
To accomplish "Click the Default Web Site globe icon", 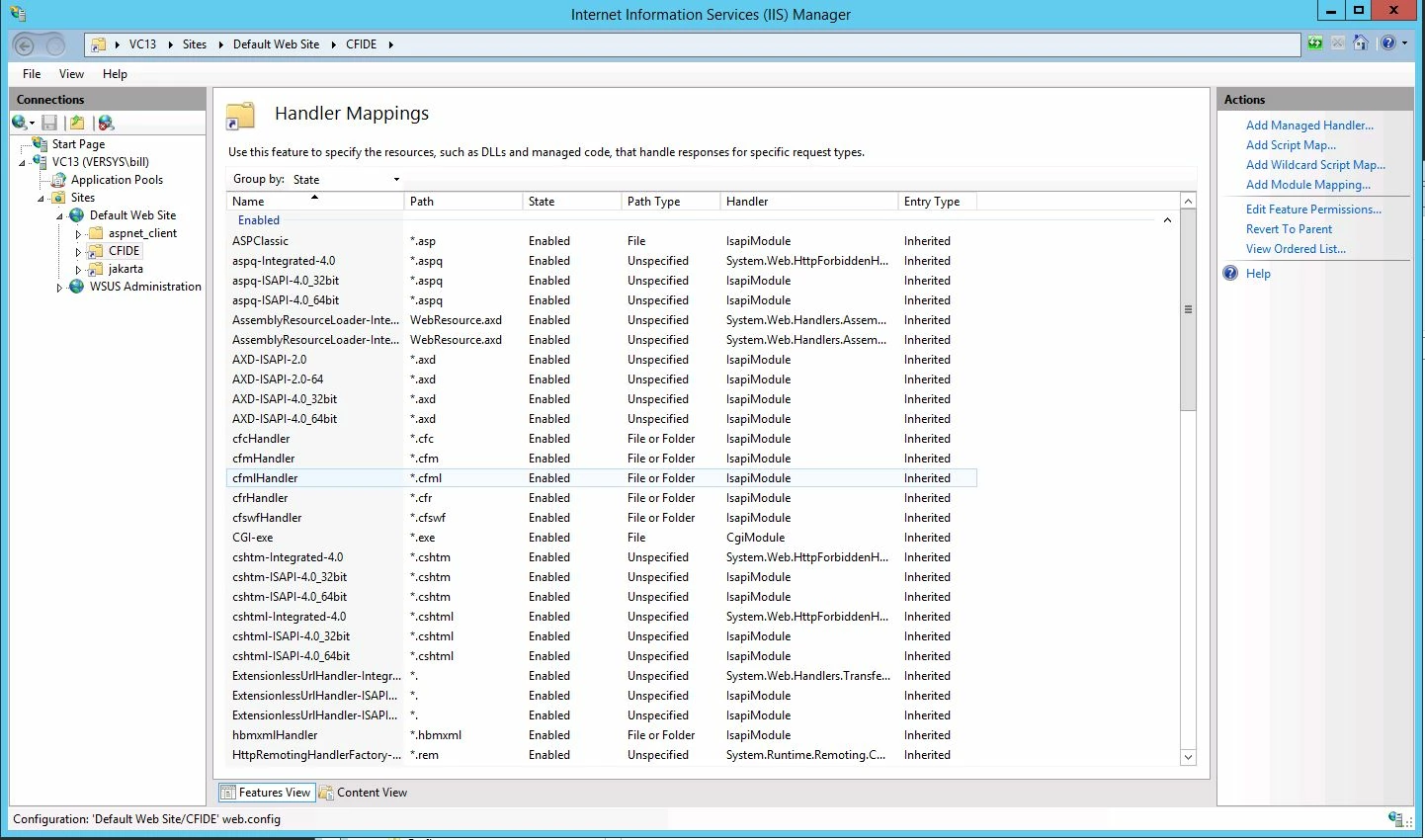I will coord(77,214).
